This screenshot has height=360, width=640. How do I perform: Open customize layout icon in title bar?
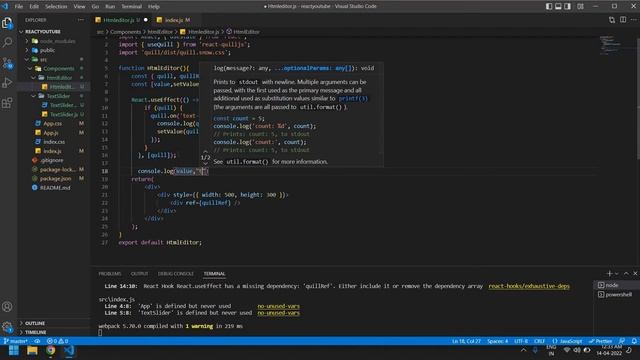[580, 6]
